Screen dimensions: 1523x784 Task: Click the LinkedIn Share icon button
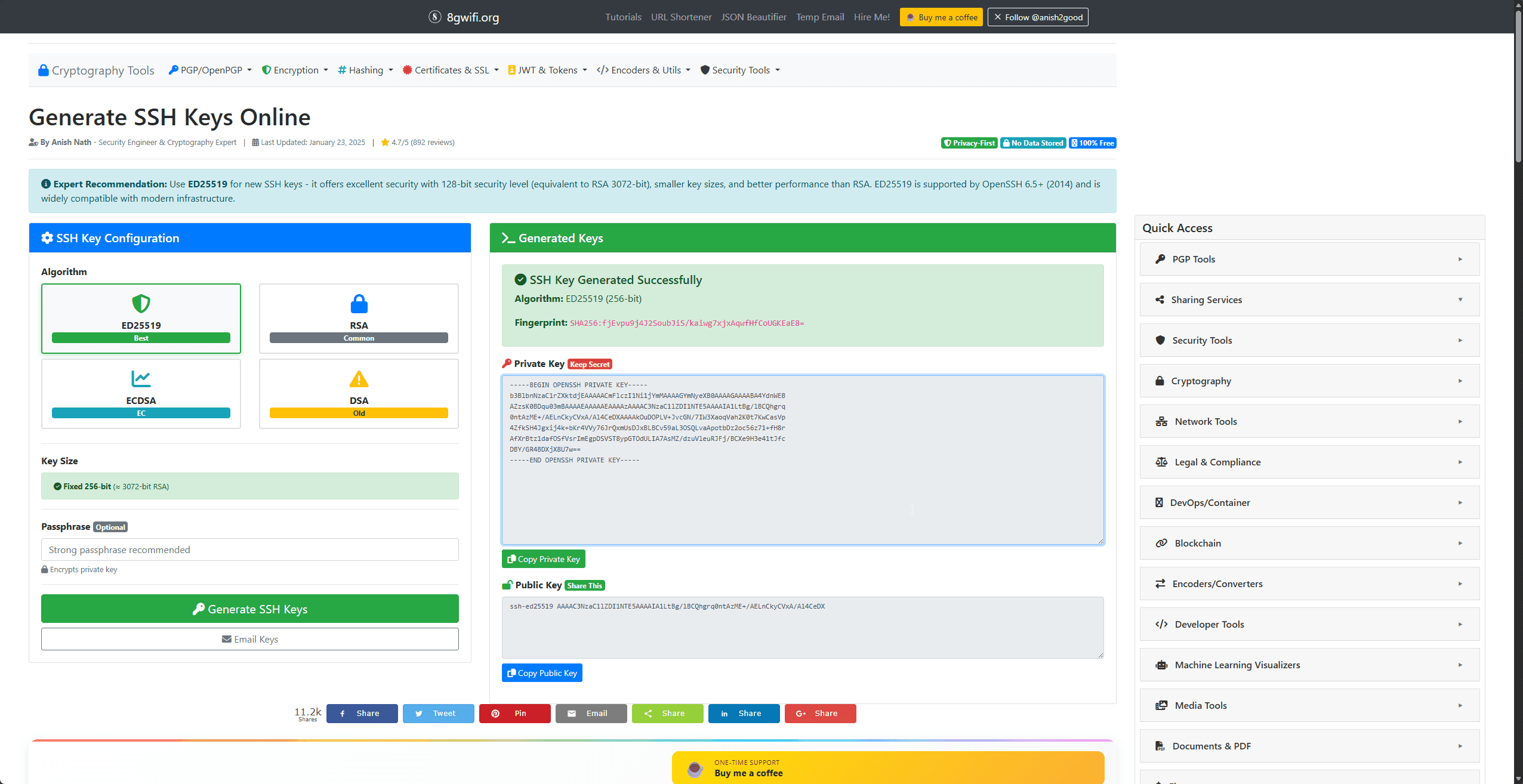(x=744, y=713)
